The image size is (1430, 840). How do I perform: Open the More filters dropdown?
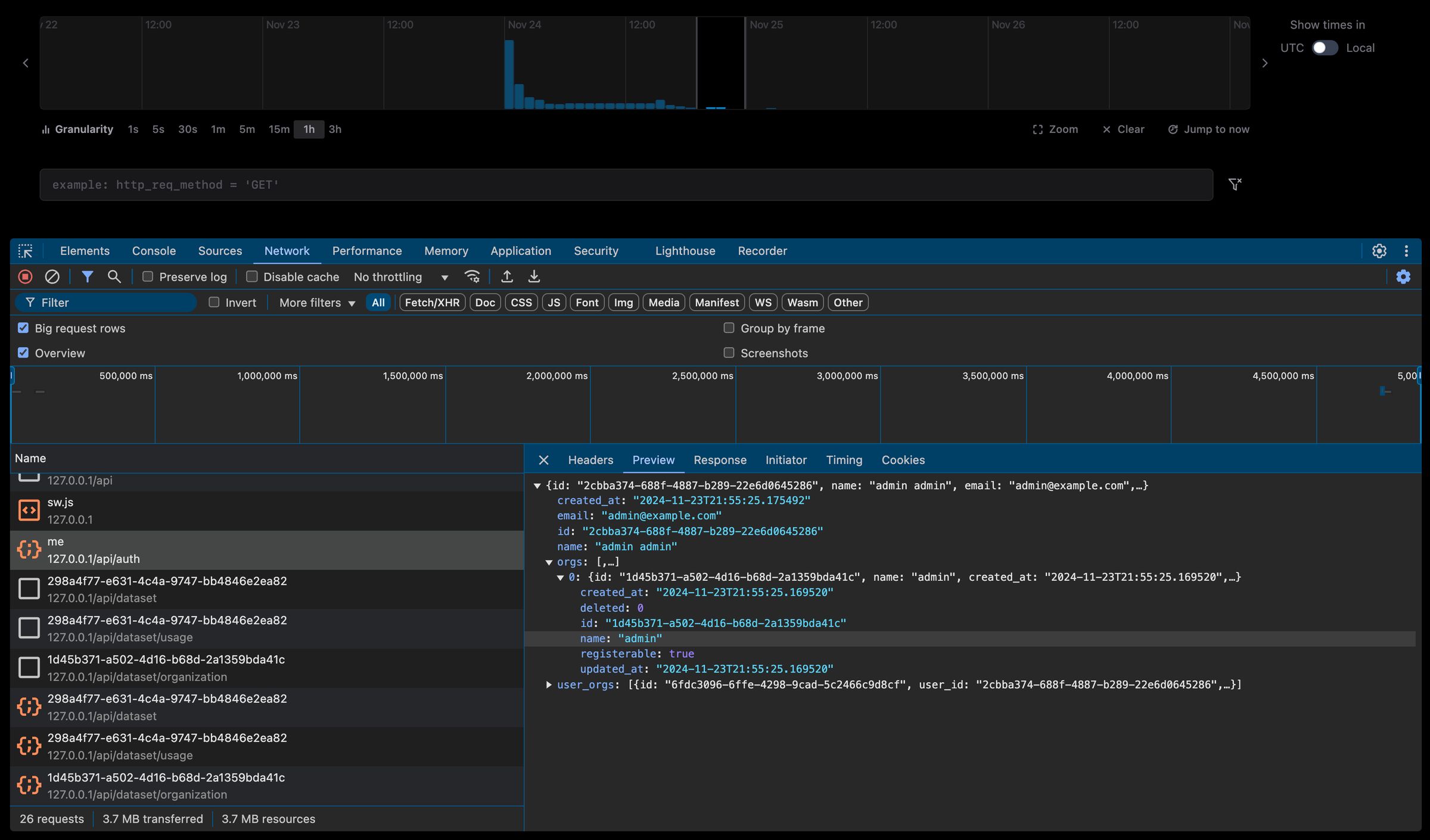click(315, 302)
